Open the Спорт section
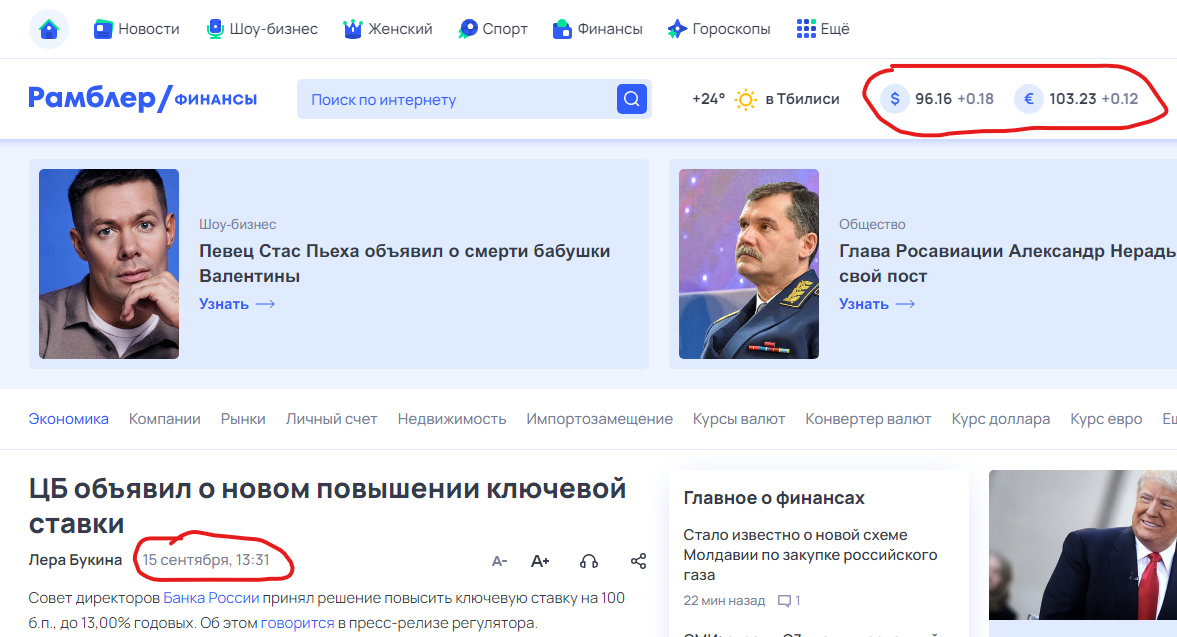Screen dimensions: 1177x637 493,29
